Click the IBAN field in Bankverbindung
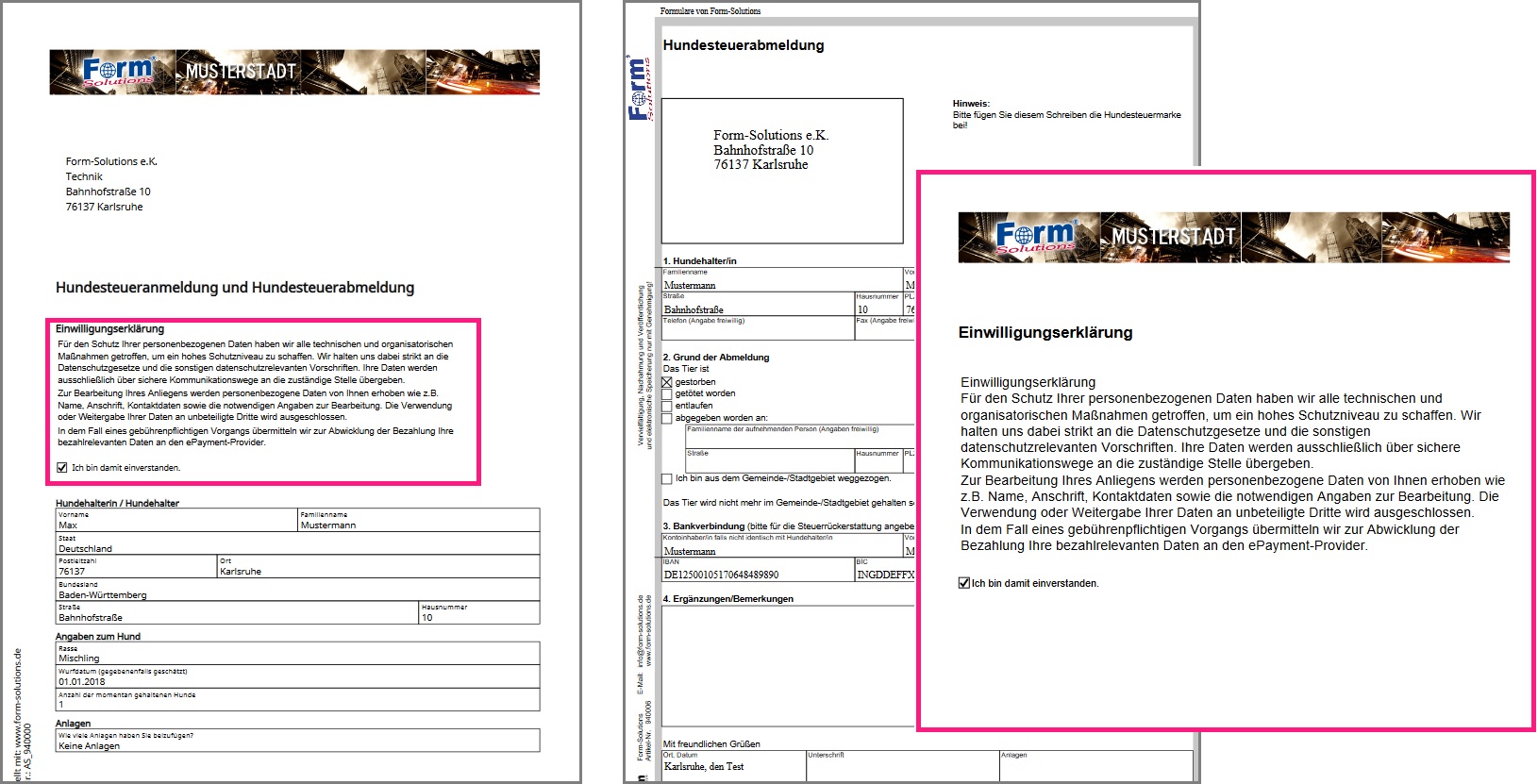 coord(757,574)
